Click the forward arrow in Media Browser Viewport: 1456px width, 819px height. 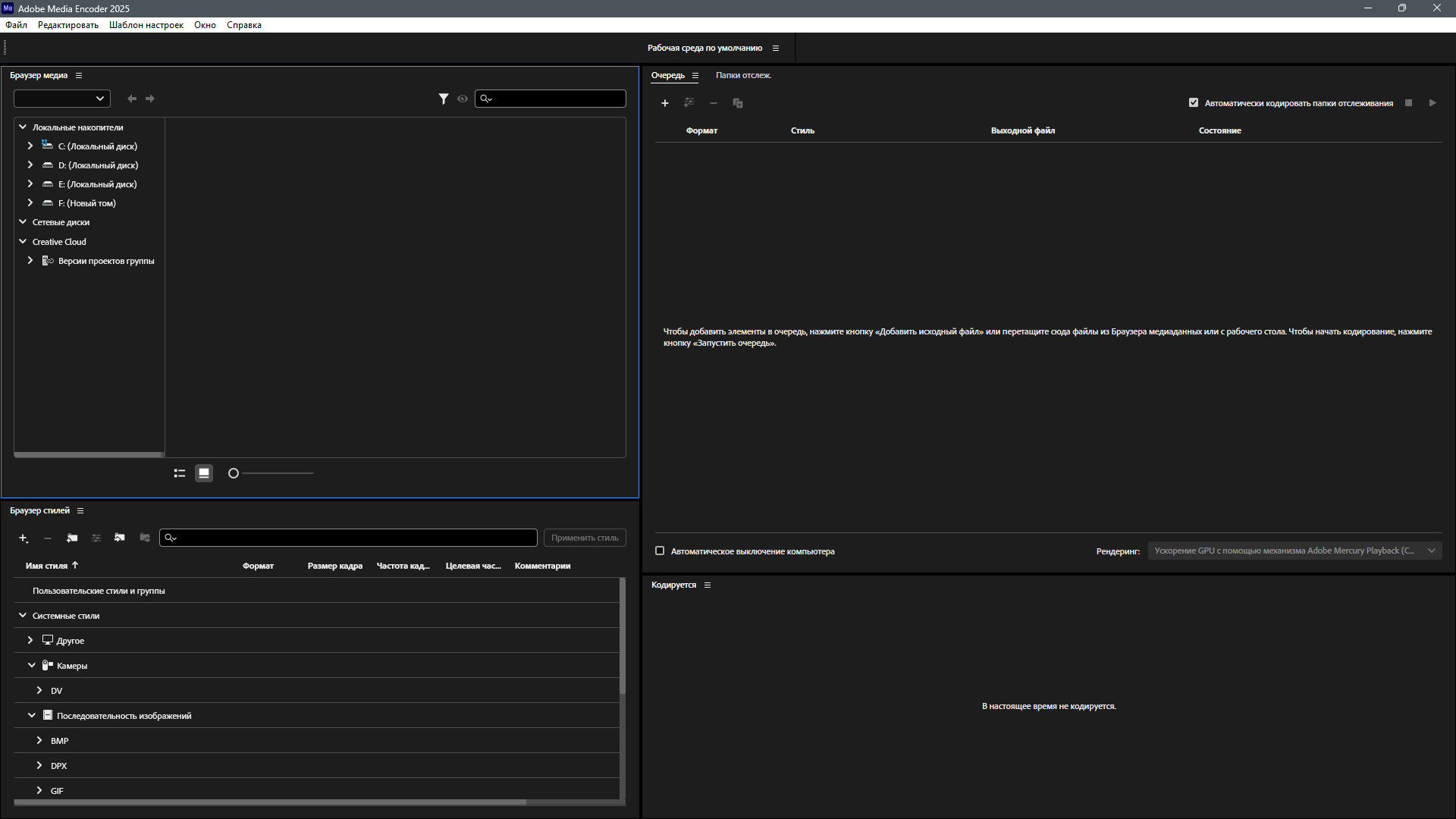[150, 99]
